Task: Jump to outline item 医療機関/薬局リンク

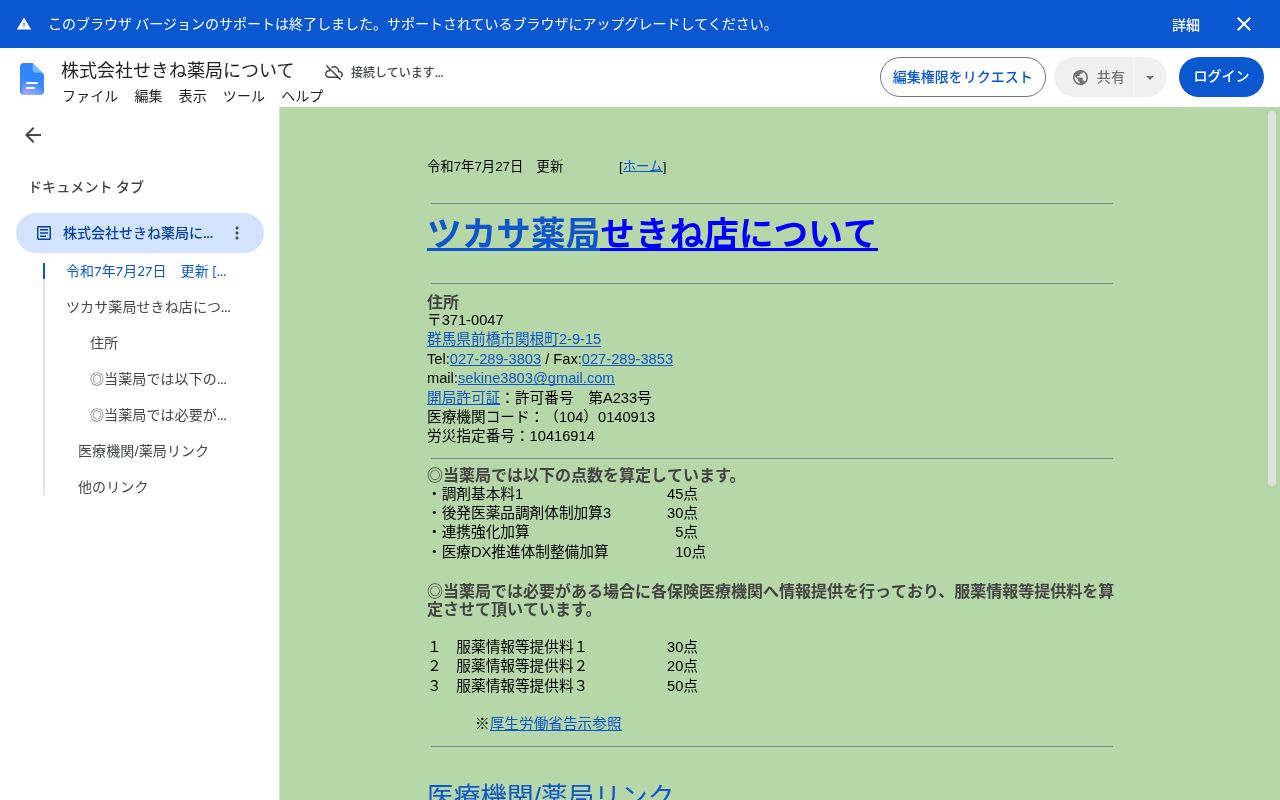Action: click(x=144, y=451)
